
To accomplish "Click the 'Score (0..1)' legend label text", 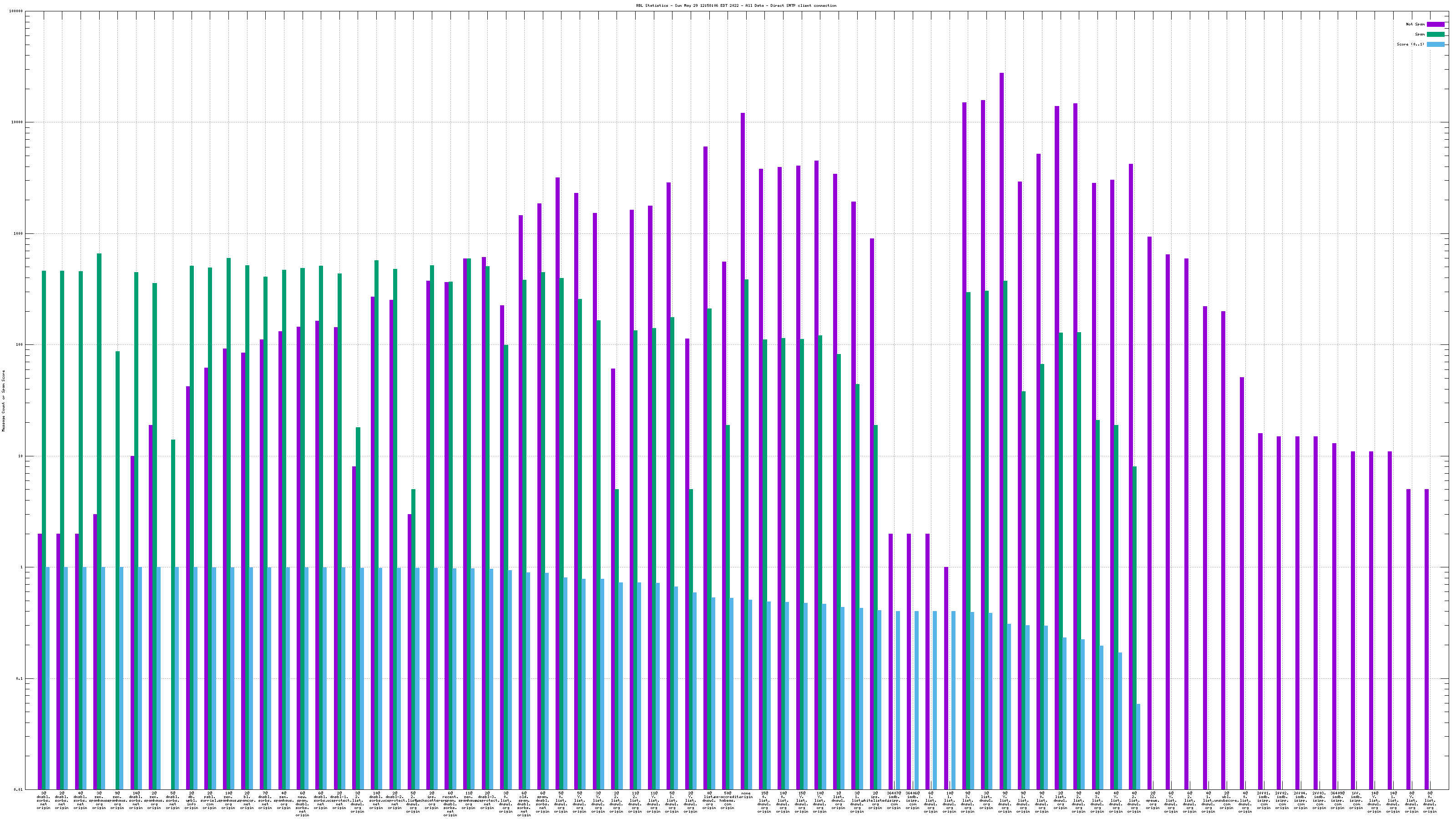I will [x=1411, y=44].
